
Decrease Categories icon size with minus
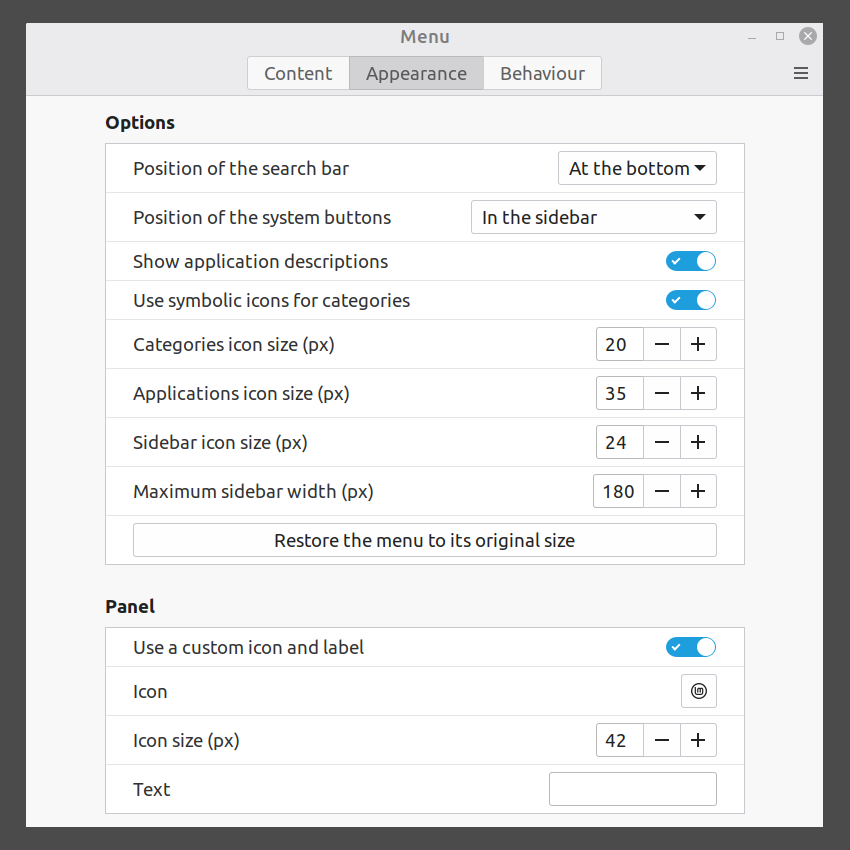(x=661, y=344)
